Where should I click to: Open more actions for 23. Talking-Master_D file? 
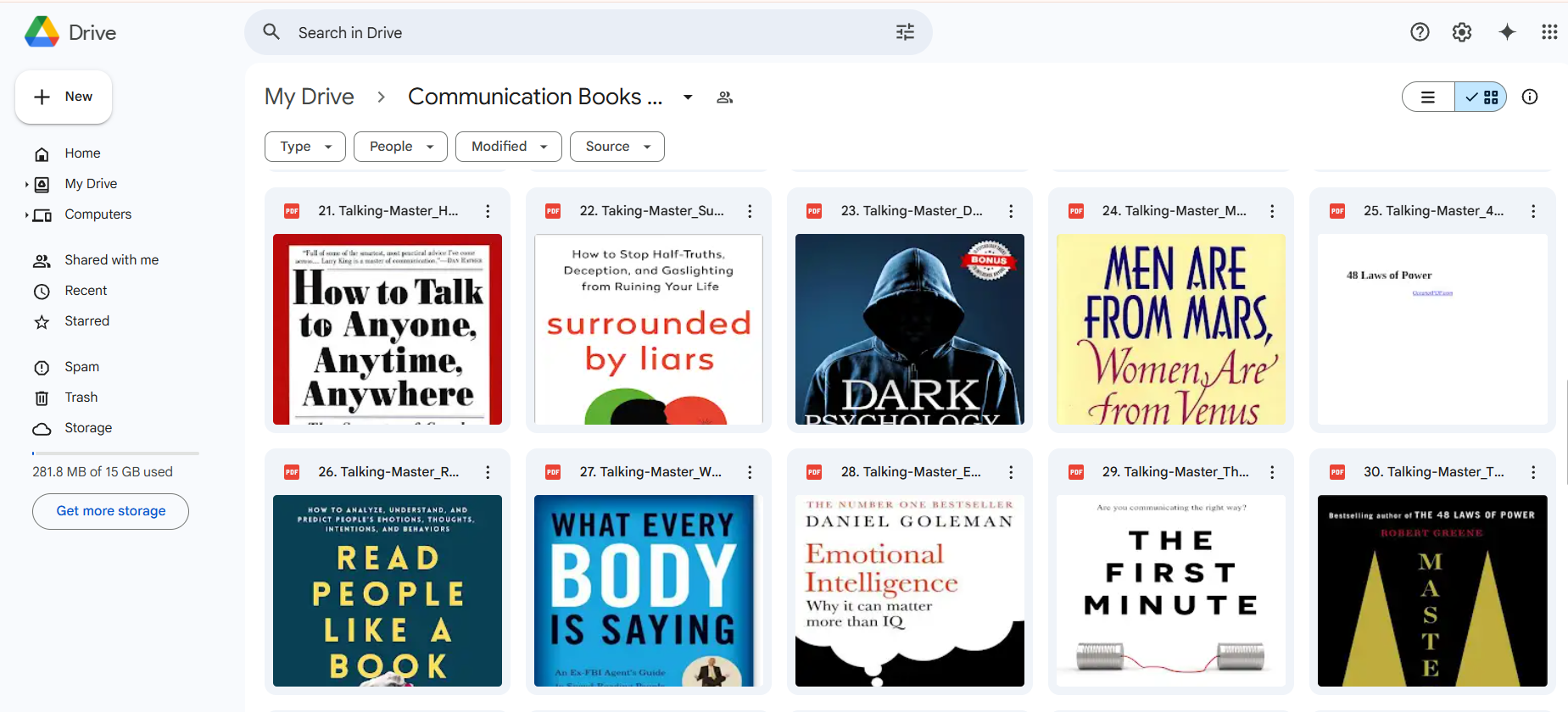(x=1011, y=211)
